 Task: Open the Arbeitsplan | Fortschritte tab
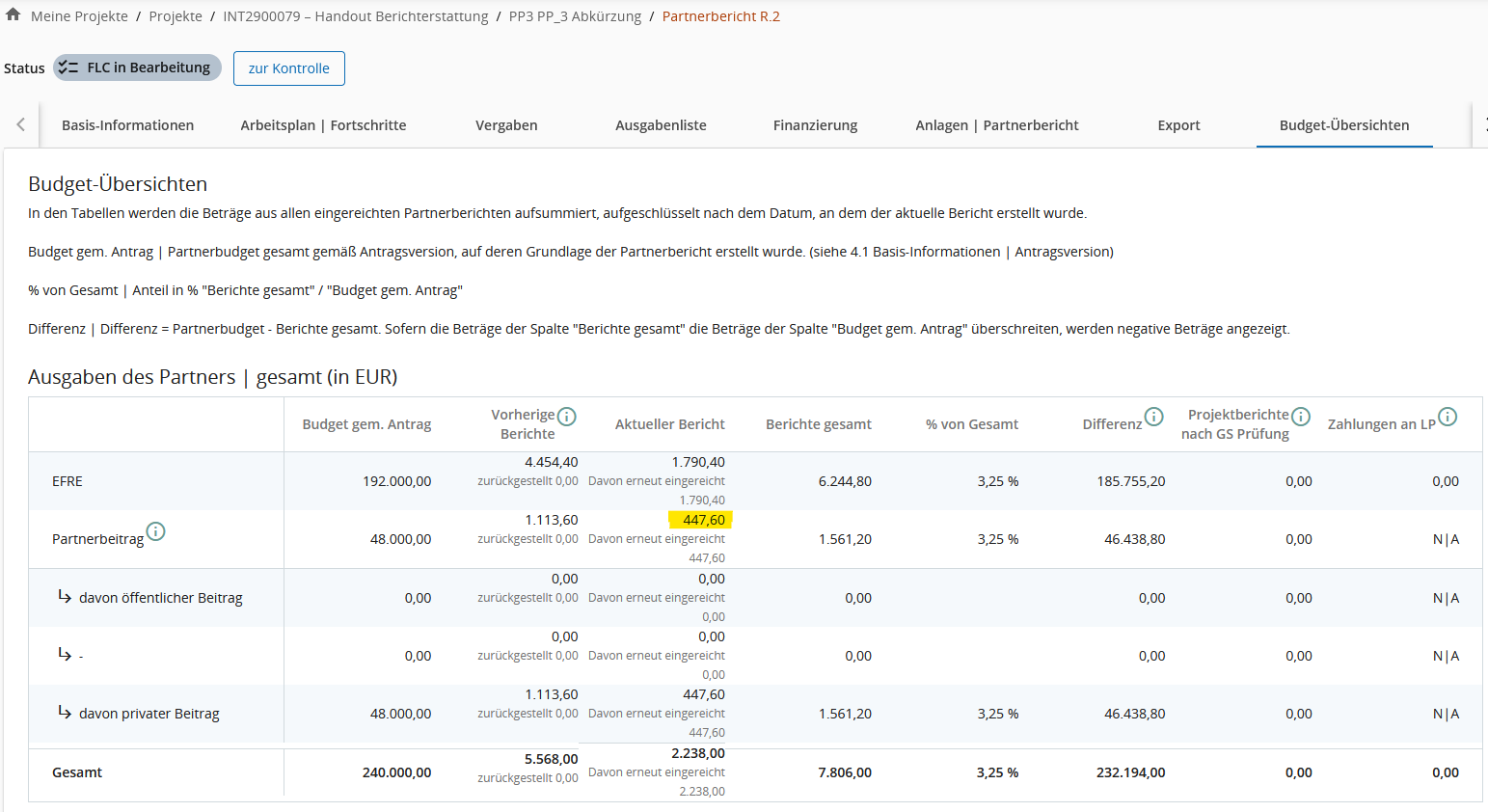[x=323, y=125]
